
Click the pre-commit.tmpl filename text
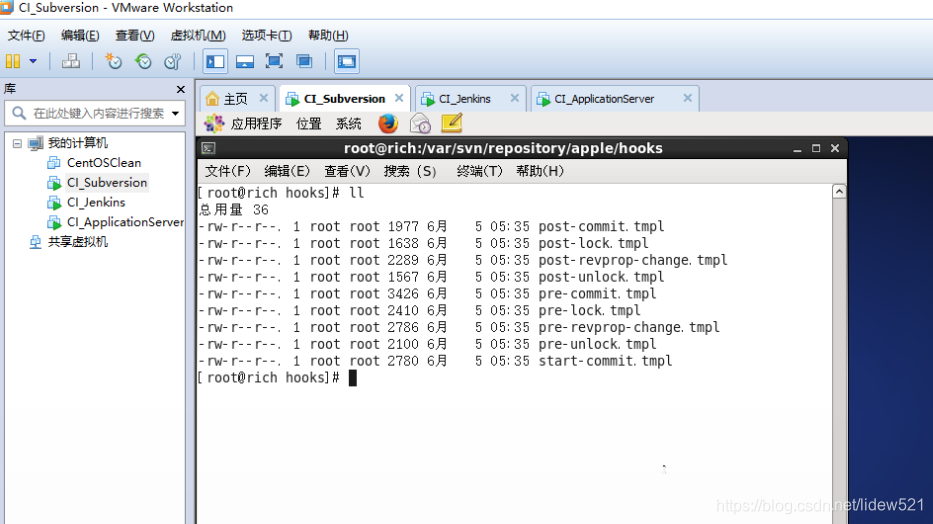click(597, 294)
